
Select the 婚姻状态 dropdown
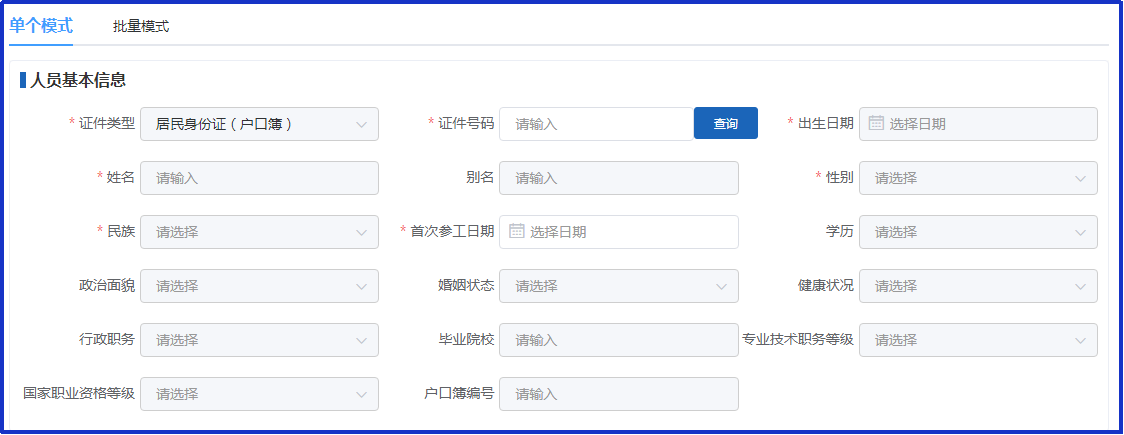pyautogui.click(x=619, y=286)
